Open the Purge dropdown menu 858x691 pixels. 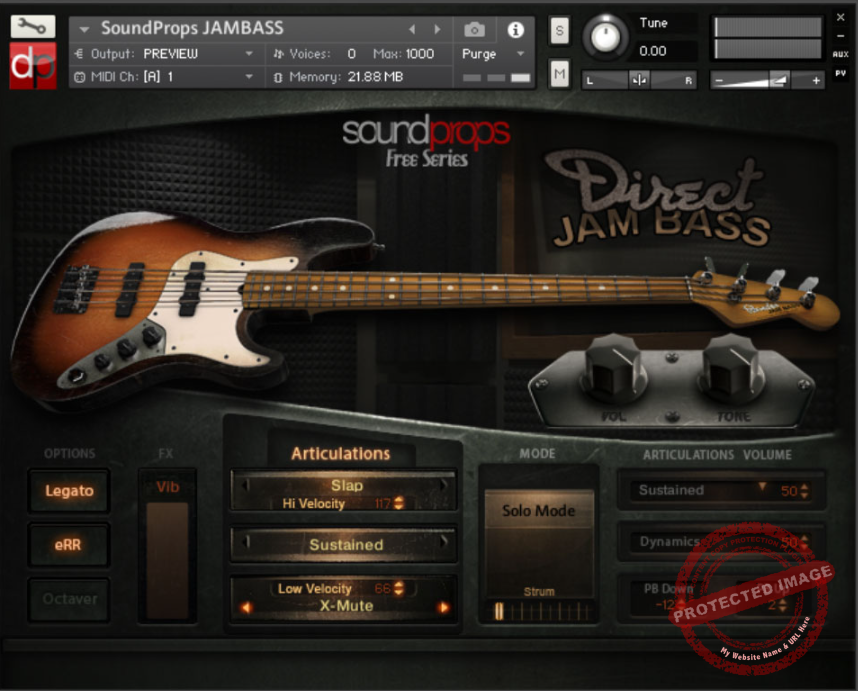pyautogui.click(x=493, y=54)
